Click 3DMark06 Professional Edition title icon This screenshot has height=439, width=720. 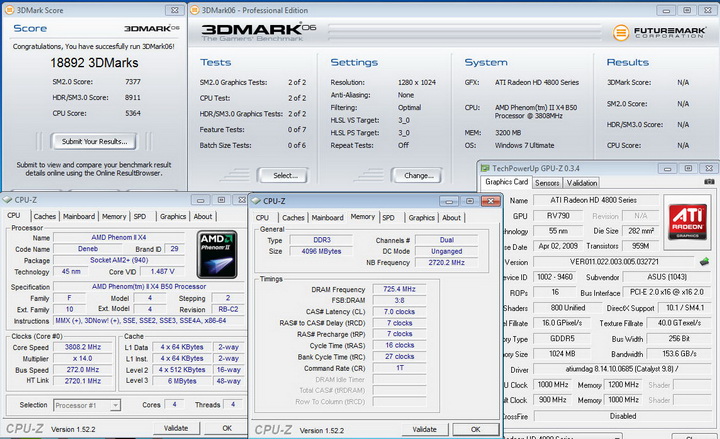[195, 10]
